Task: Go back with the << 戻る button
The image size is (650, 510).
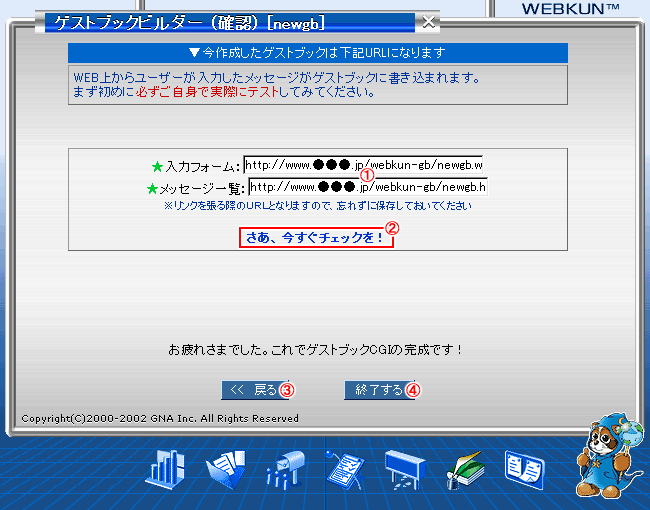Action: click(x=252, y=390)
